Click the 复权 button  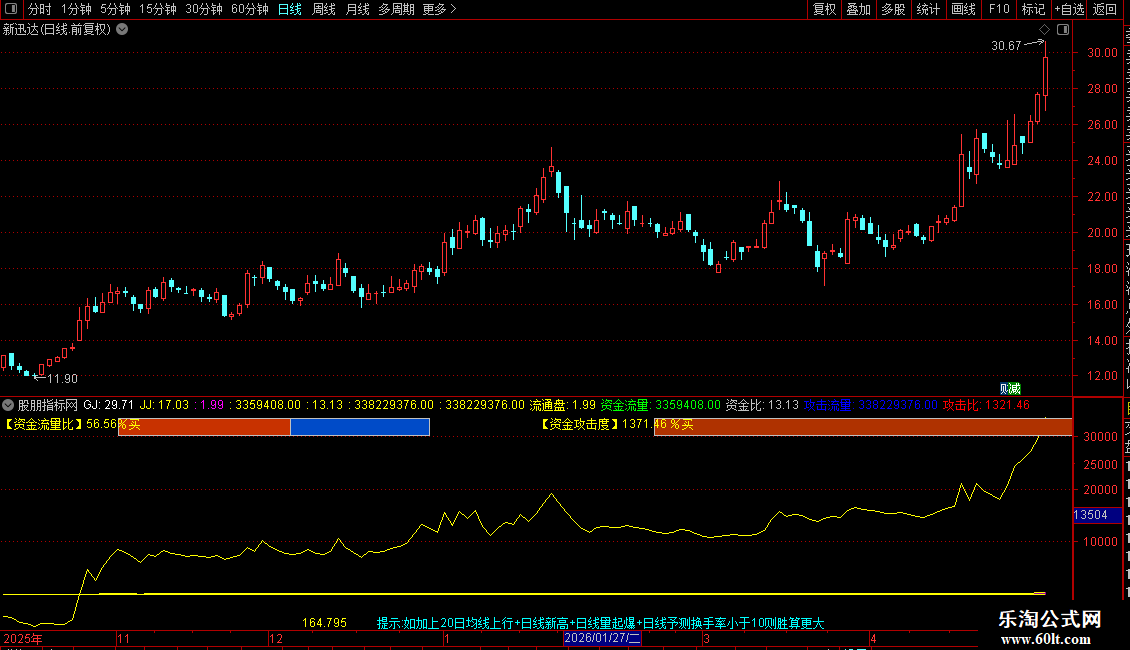pos(824,9)
